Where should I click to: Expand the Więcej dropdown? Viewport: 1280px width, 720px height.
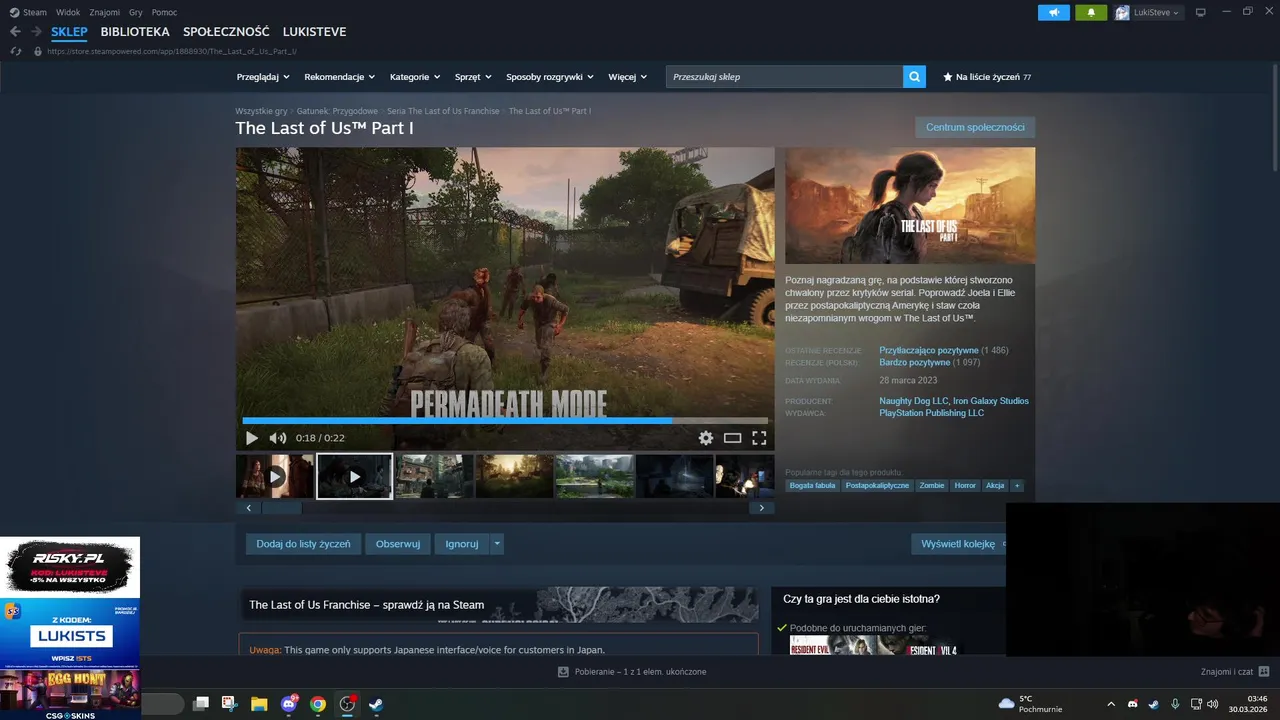pyautogui.click(x=627, y=77)
